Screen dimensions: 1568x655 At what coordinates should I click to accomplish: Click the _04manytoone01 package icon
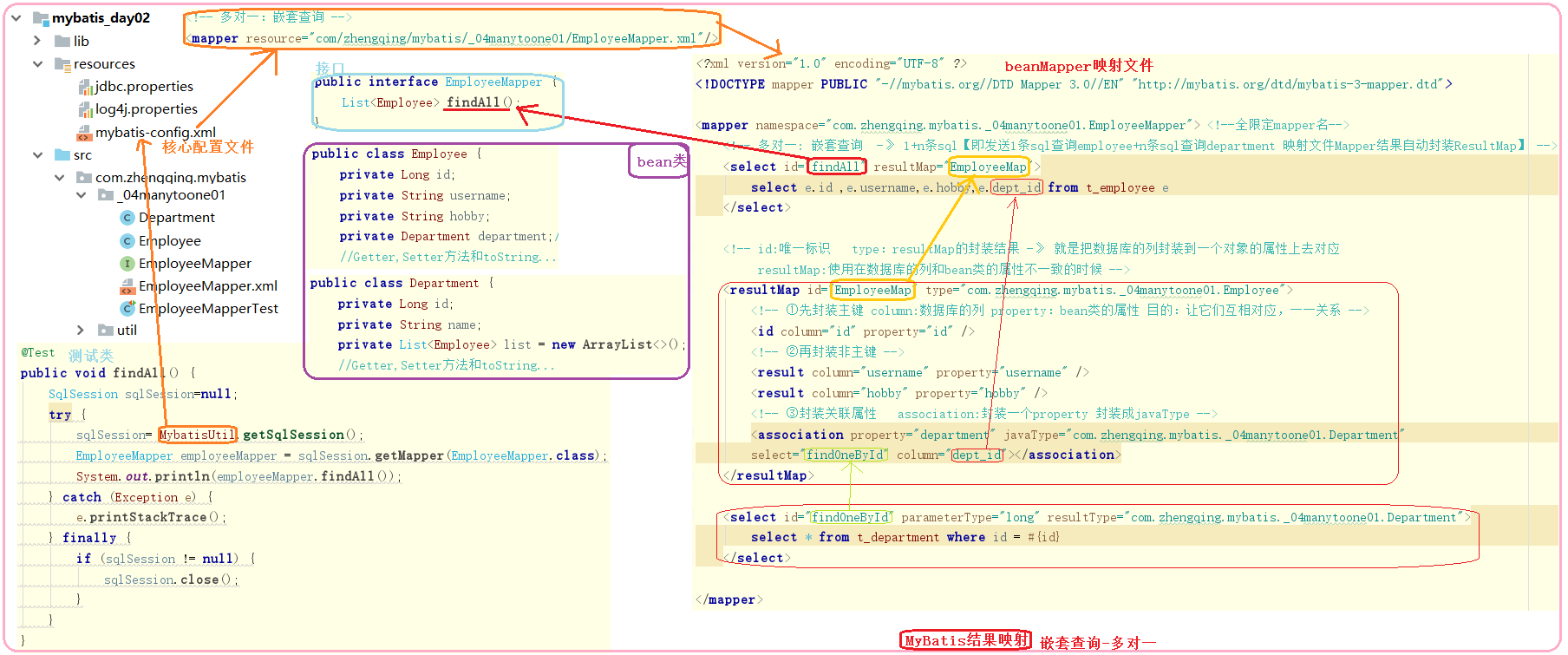tap(106, 195)
